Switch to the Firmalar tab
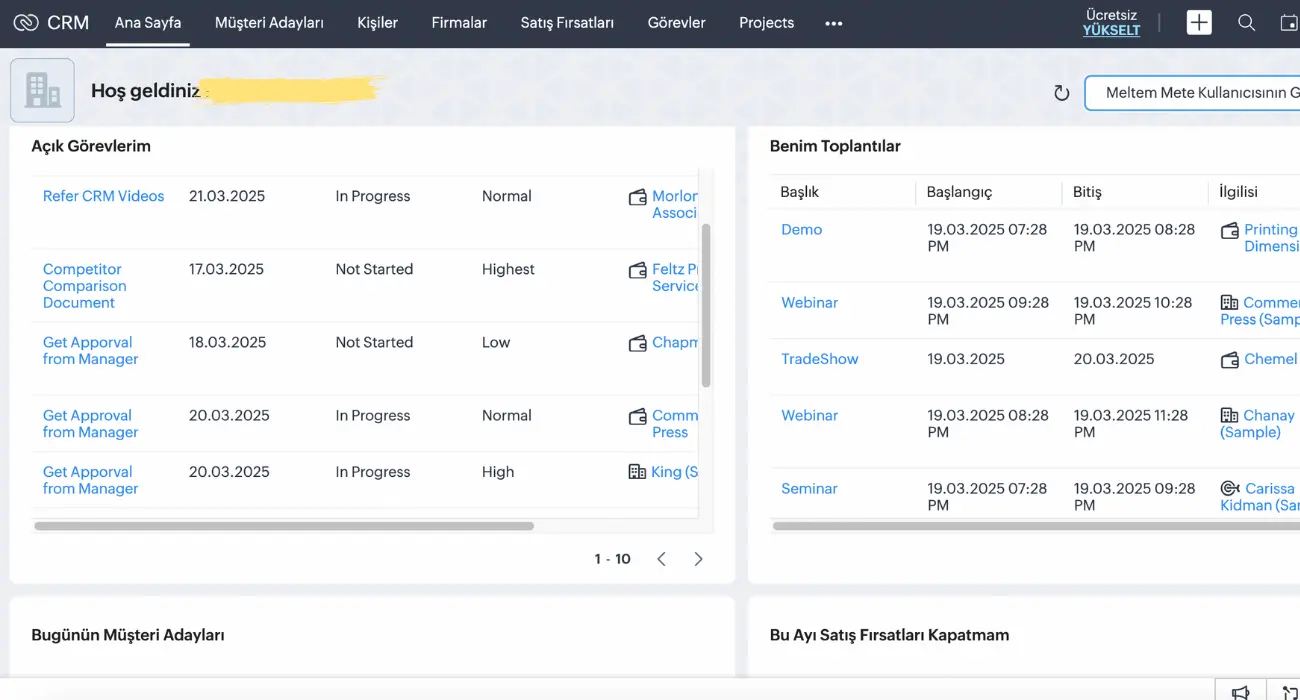The image size is (1300, 700). coord(458,22)
